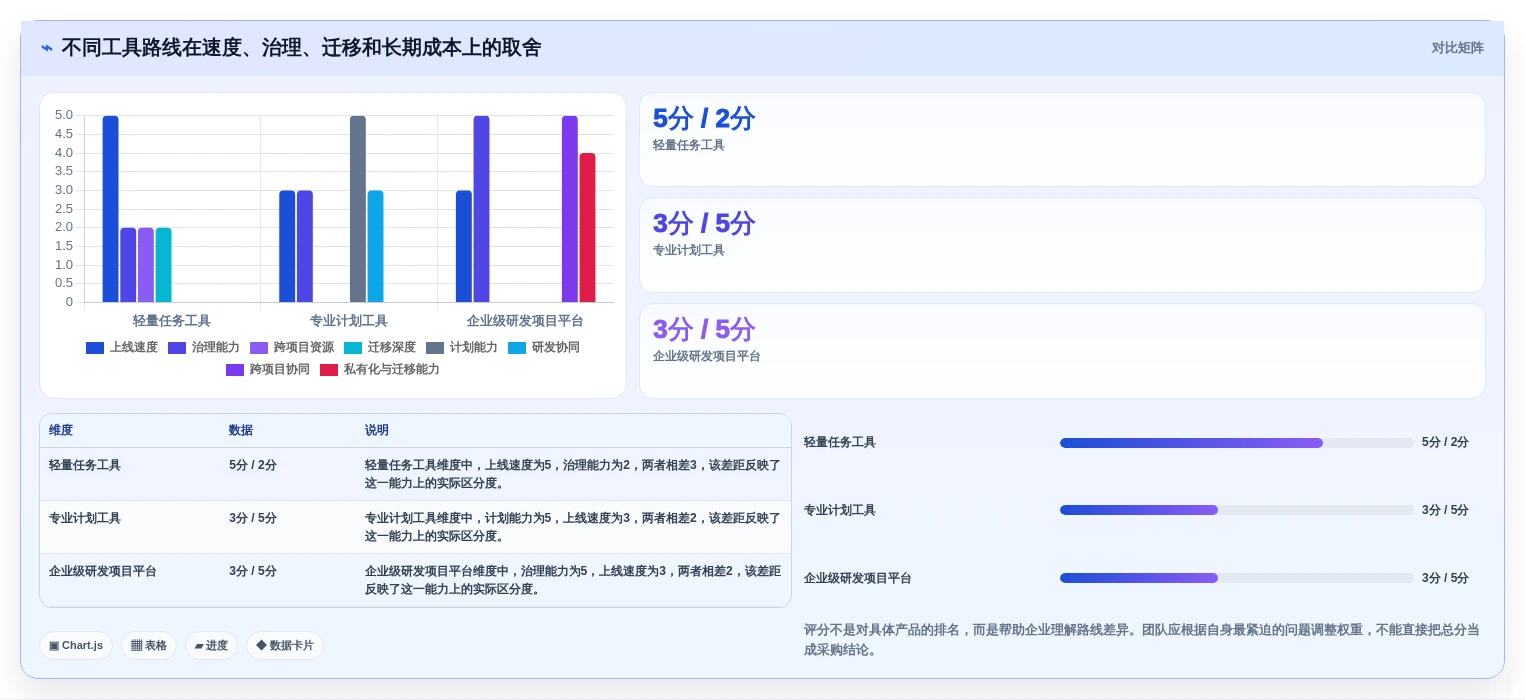Click the 进度 tag chip
The height and width of the screenshot is (700, 1525).
pos(211,646)
